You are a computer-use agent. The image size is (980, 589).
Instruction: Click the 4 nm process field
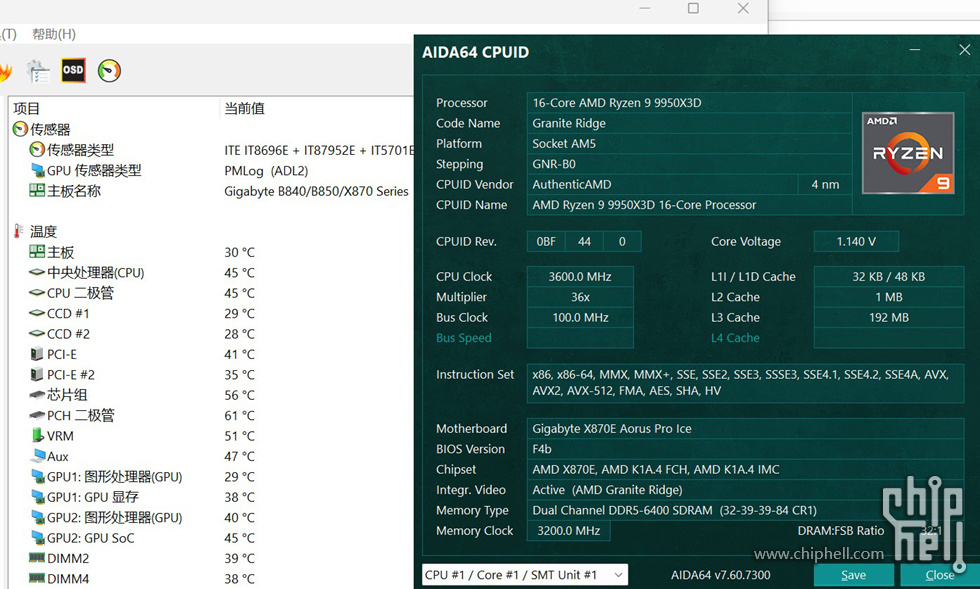point(825,184)
